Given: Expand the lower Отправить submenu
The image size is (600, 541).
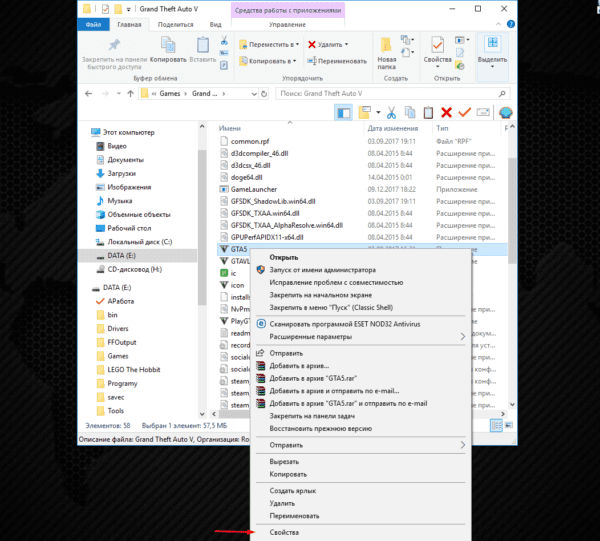Looking at the screenshot, I should coord(361,445).
